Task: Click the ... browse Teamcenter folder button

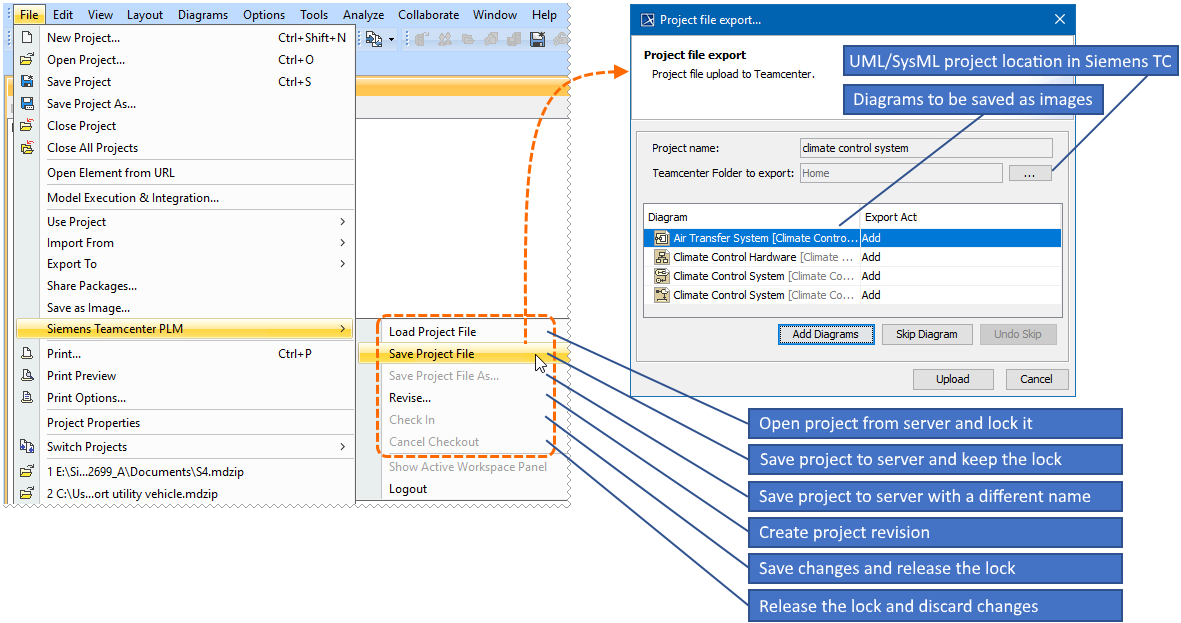Action: pos(1030,173)
